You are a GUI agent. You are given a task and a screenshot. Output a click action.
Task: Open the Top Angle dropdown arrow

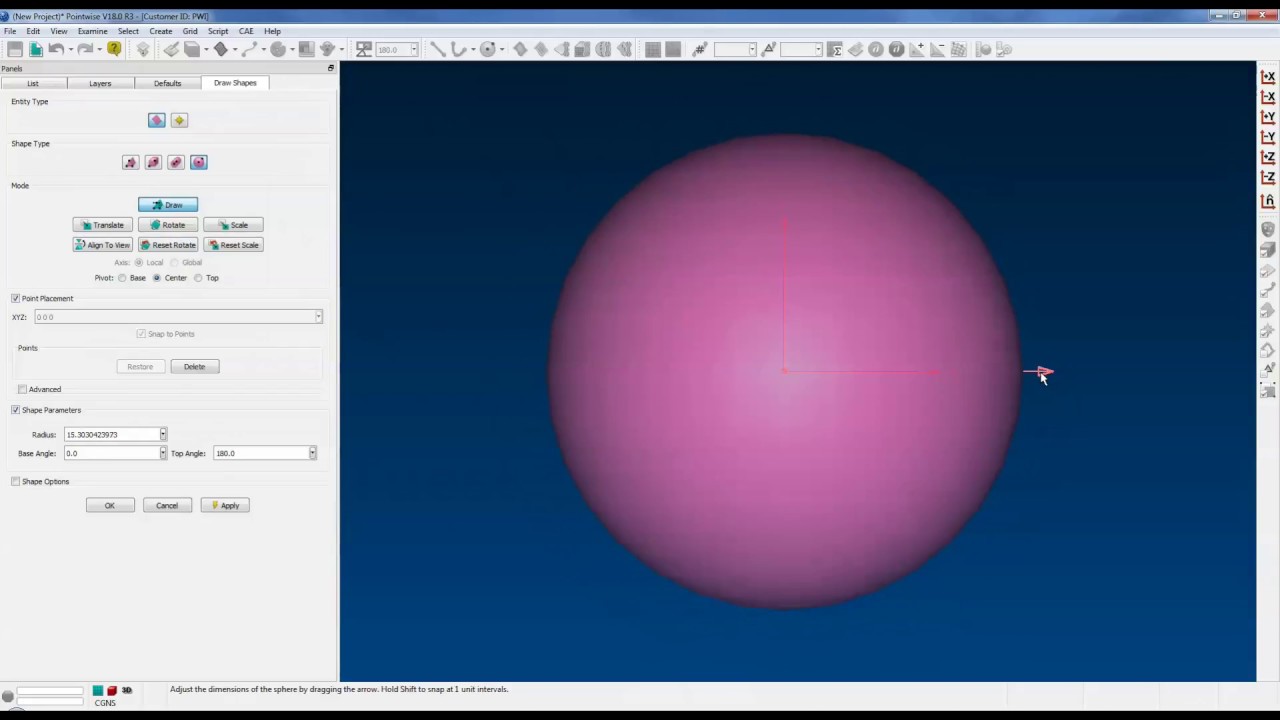[312, 454]
